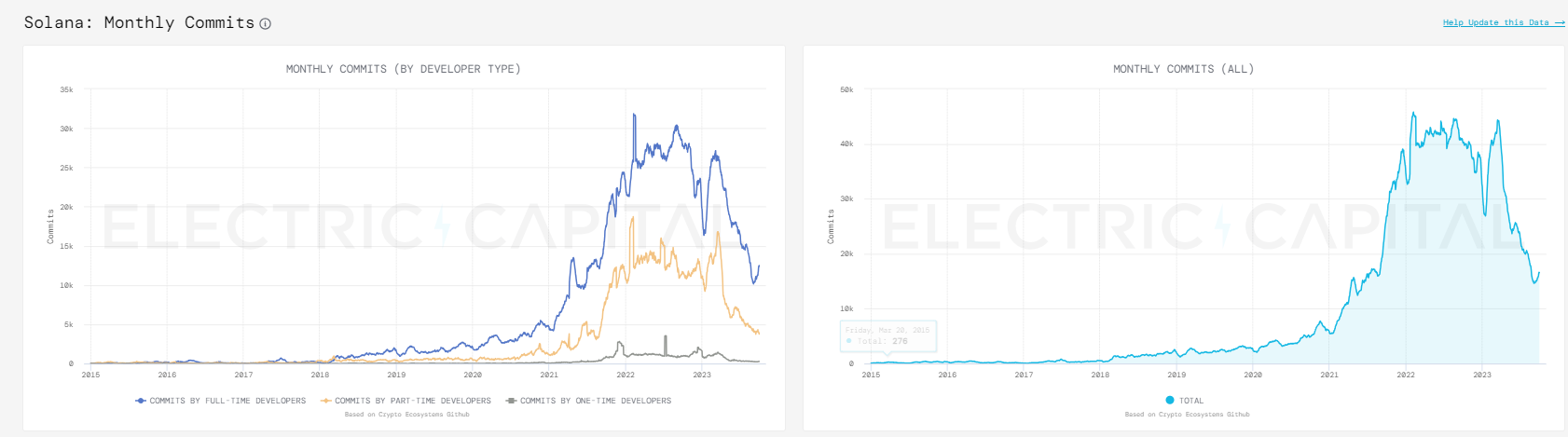Click the Crypto Ecosystems Github credit under right chart
This screenshot has height=437, width=1568.
coord(1187,415)
